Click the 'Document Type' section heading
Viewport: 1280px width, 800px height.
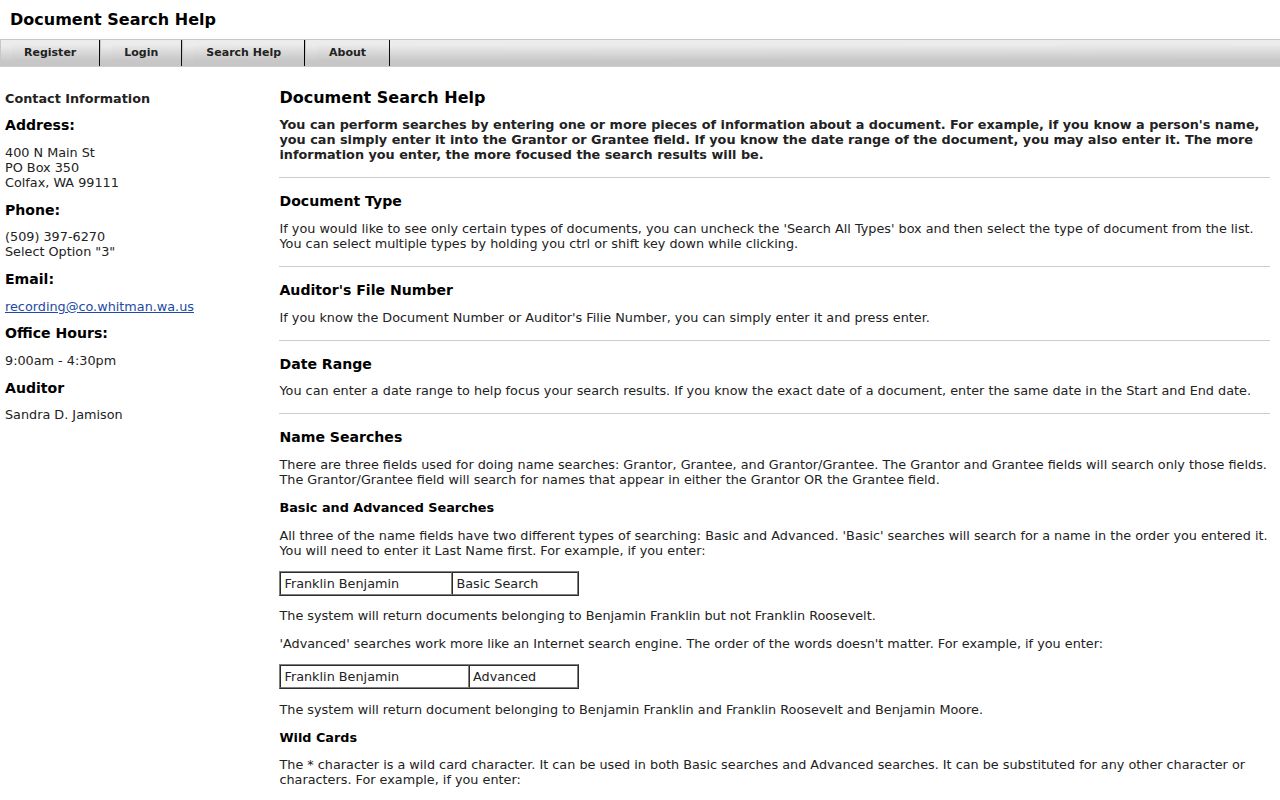click(x=340, y=201)
